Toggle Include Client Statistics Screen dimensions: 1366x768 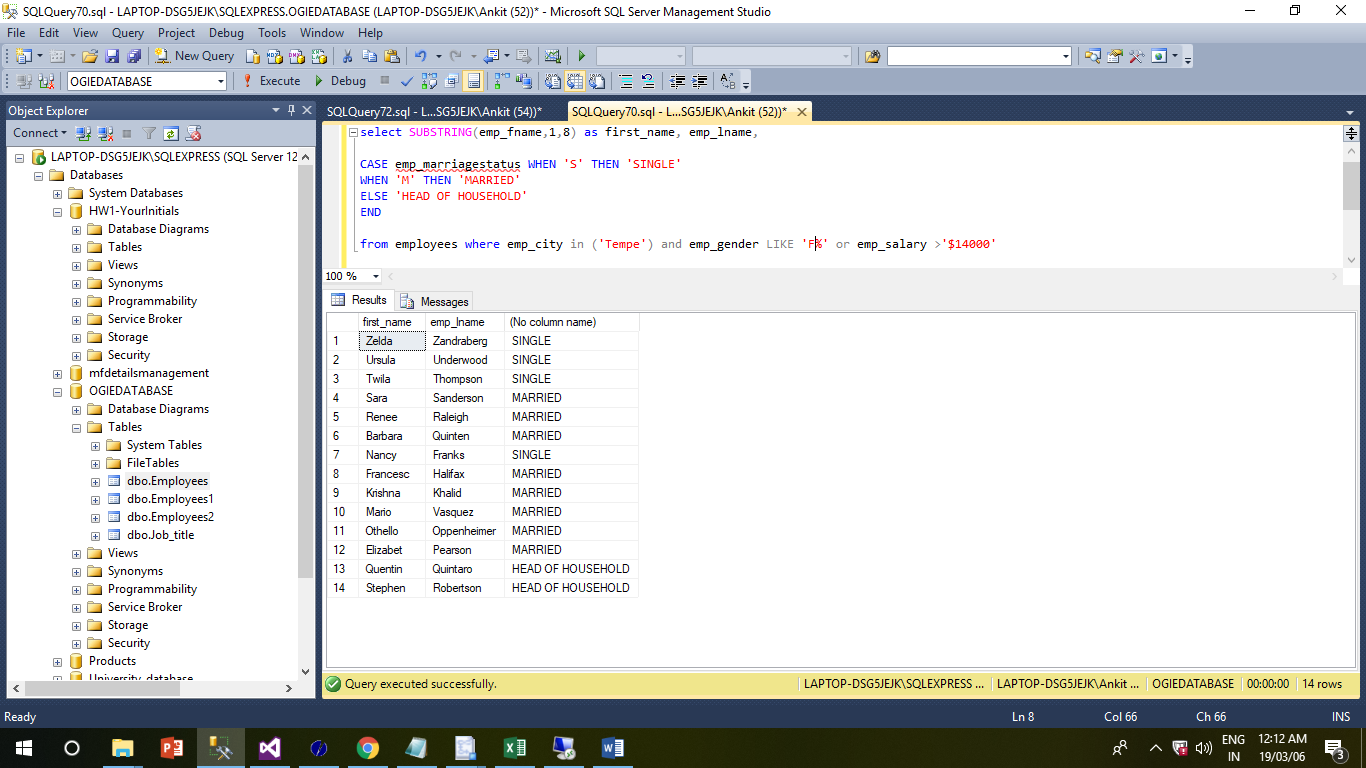pos(524,81)
